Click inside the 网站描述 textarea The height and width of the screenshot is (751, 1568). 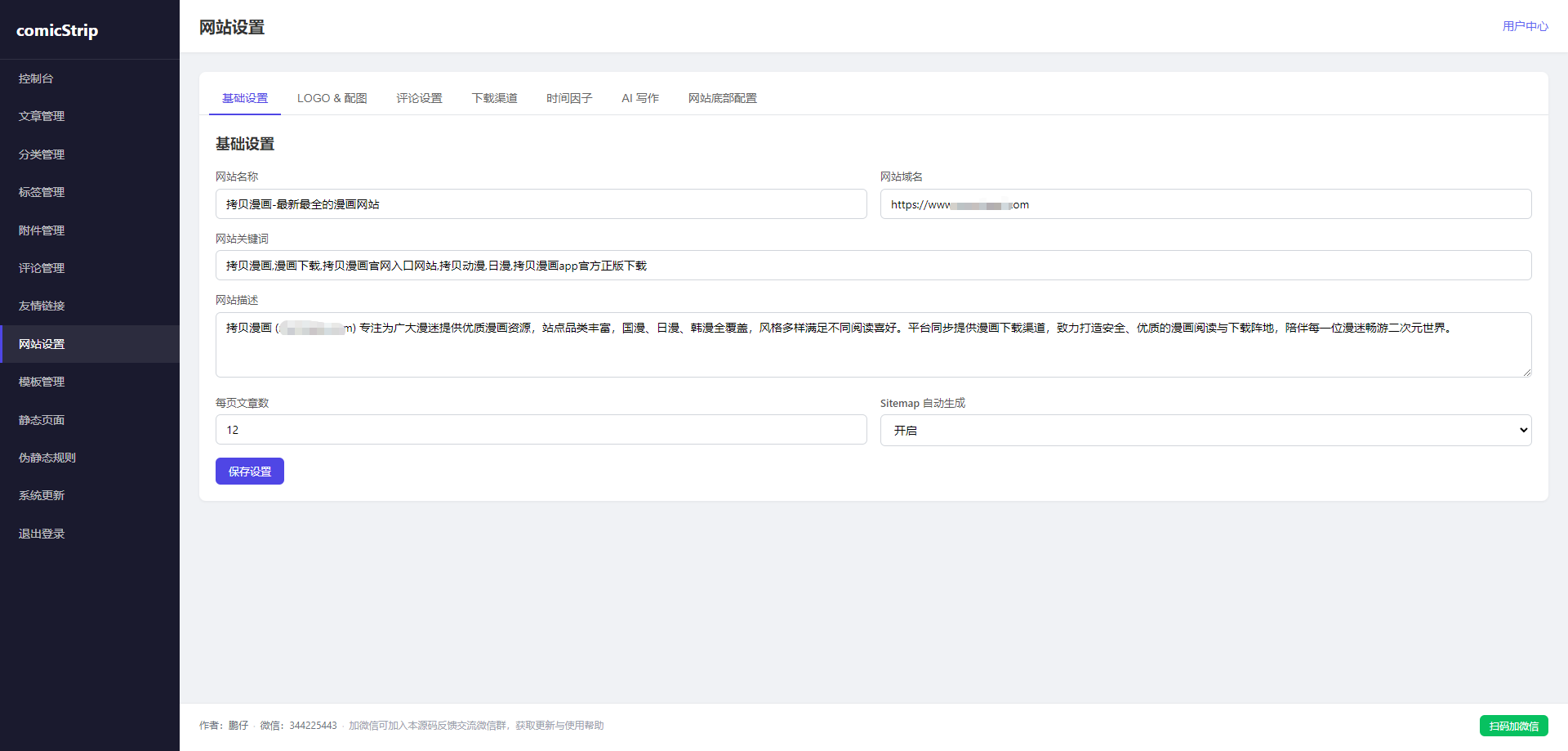point(874,345)
